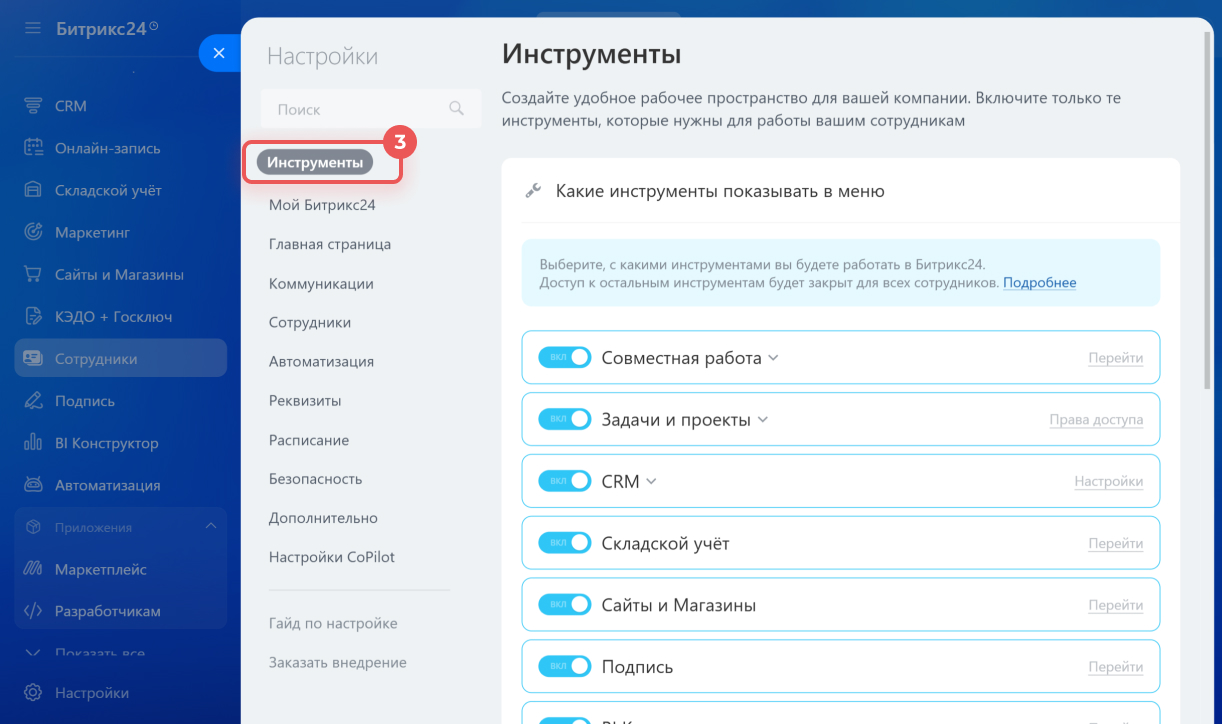
Task: Open Расписание settings section
Action: click(x=309, y=440)
